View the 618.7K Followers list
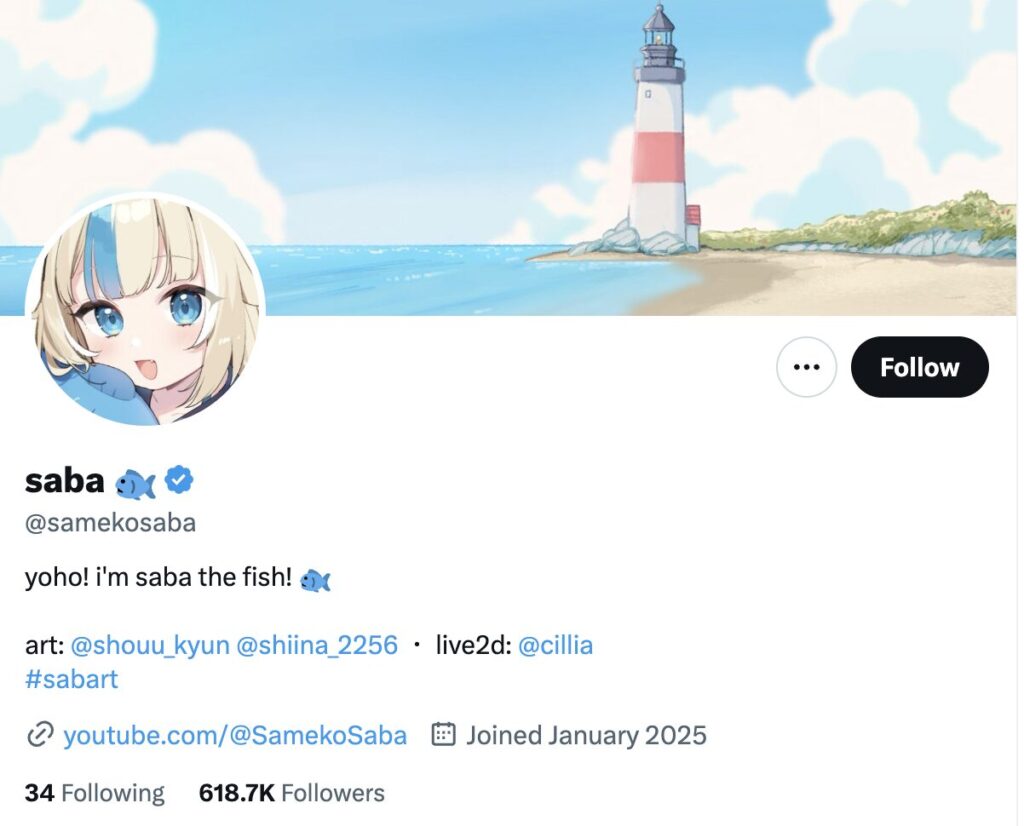The height and width of the screenshot is (826, 1024). [x=292, y=793]
